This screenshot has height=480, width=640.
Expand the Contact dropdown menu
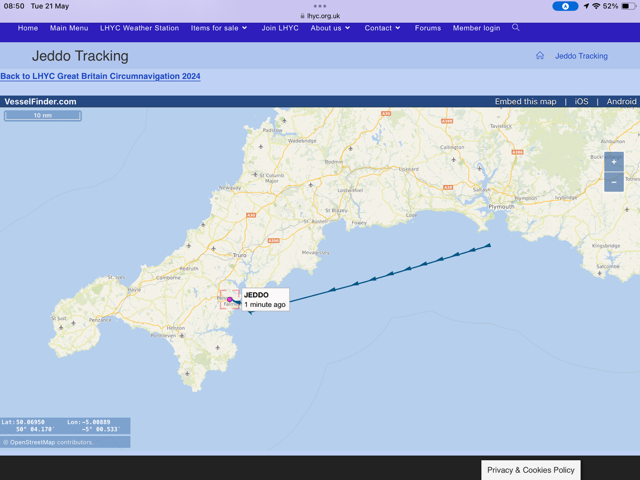pyautogui.click(x=382, y=28)
